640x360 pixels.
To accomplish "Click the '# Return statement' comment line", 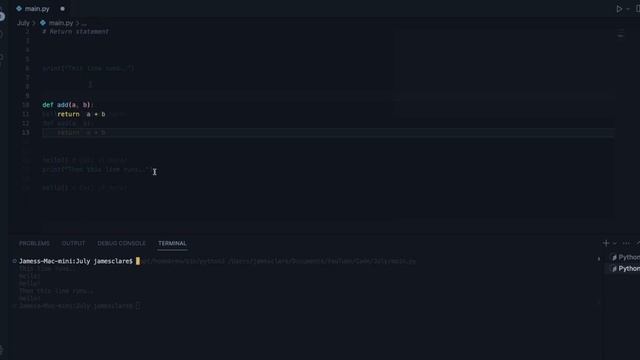I will coord(76,31).
